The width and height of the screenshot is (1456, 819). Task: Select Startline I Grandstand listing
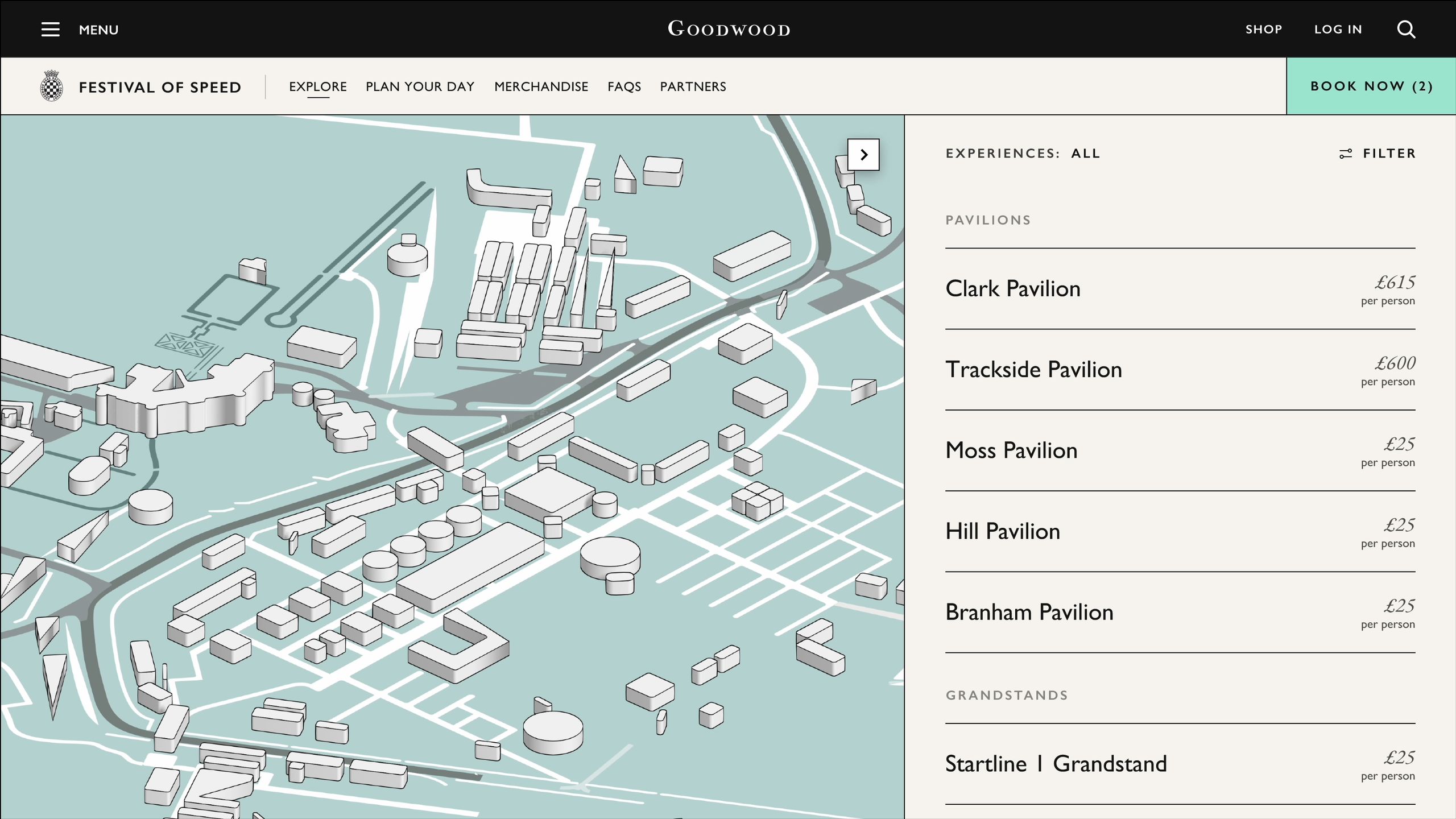click(1056, 764)
